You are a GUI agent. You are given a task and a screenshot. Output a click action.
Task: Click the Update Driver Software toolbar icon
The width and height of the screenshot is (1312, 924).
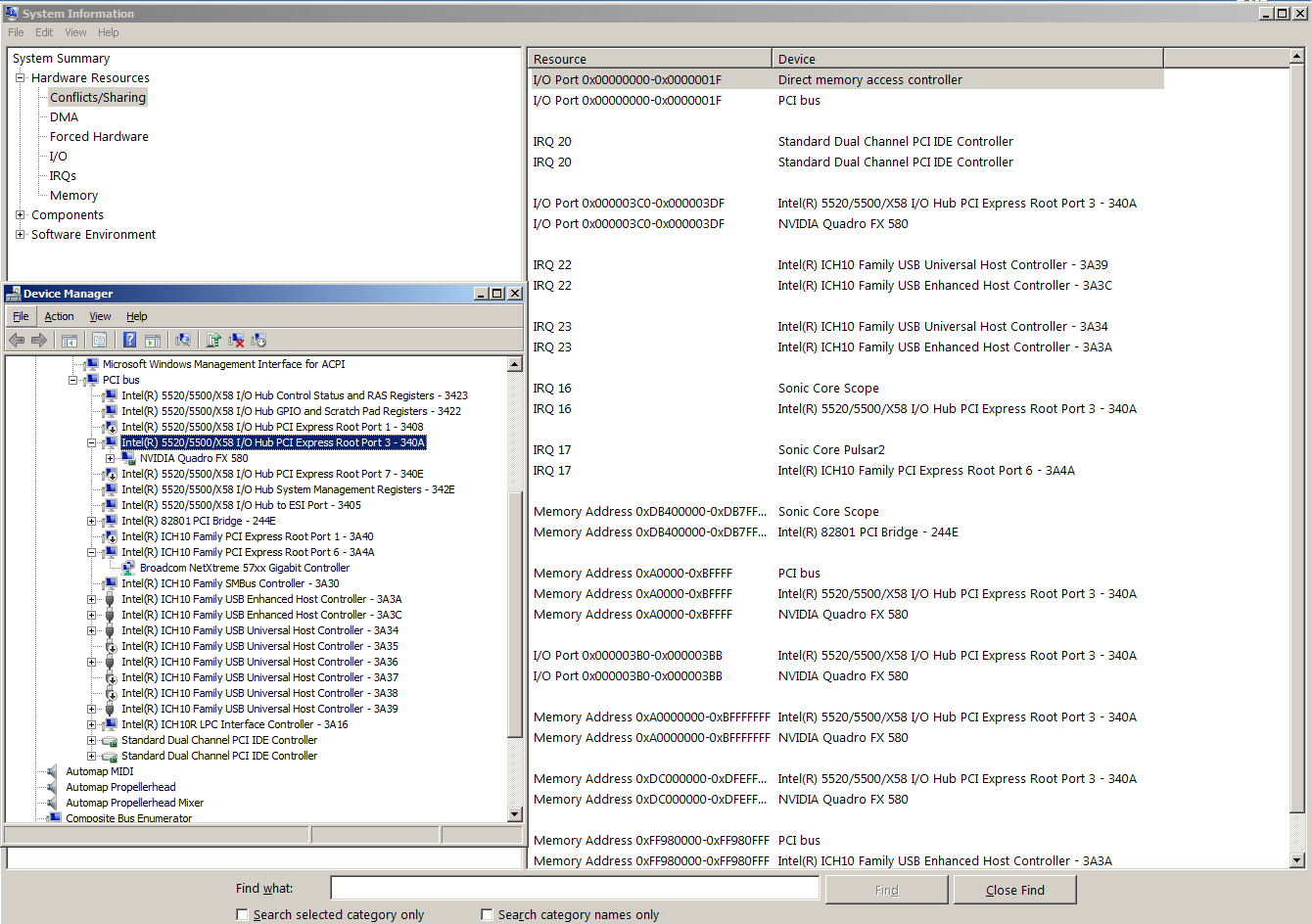pos(213,340)
